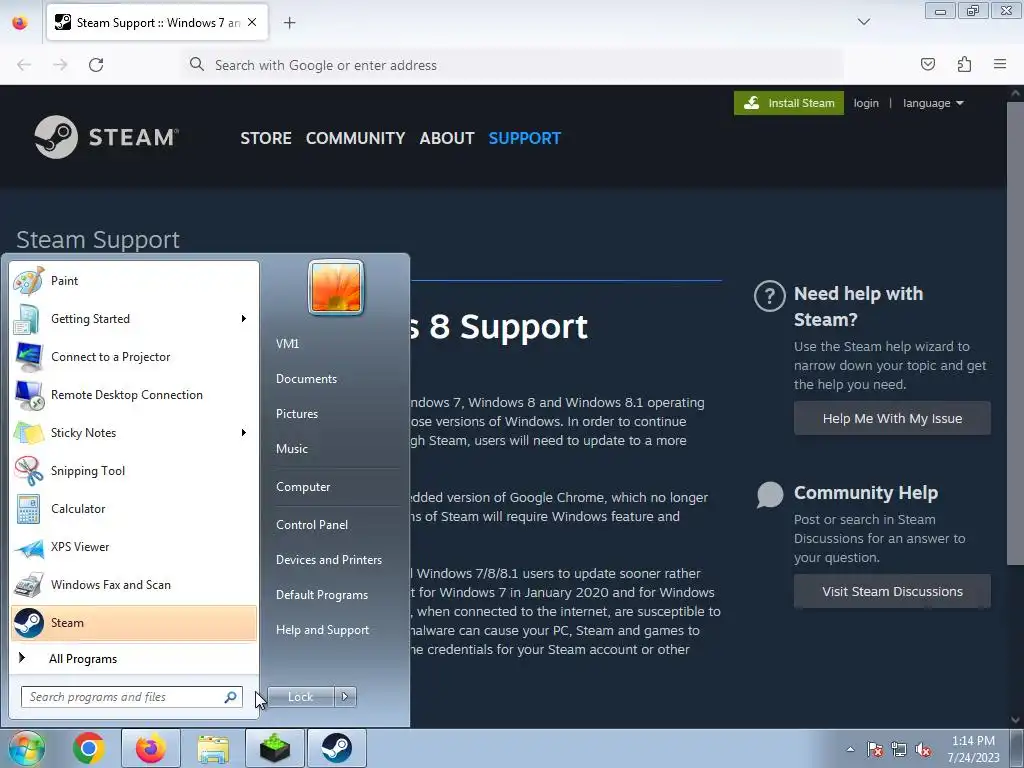
Task: Start Remote Desktop Connection
Action: pos(134,394)
